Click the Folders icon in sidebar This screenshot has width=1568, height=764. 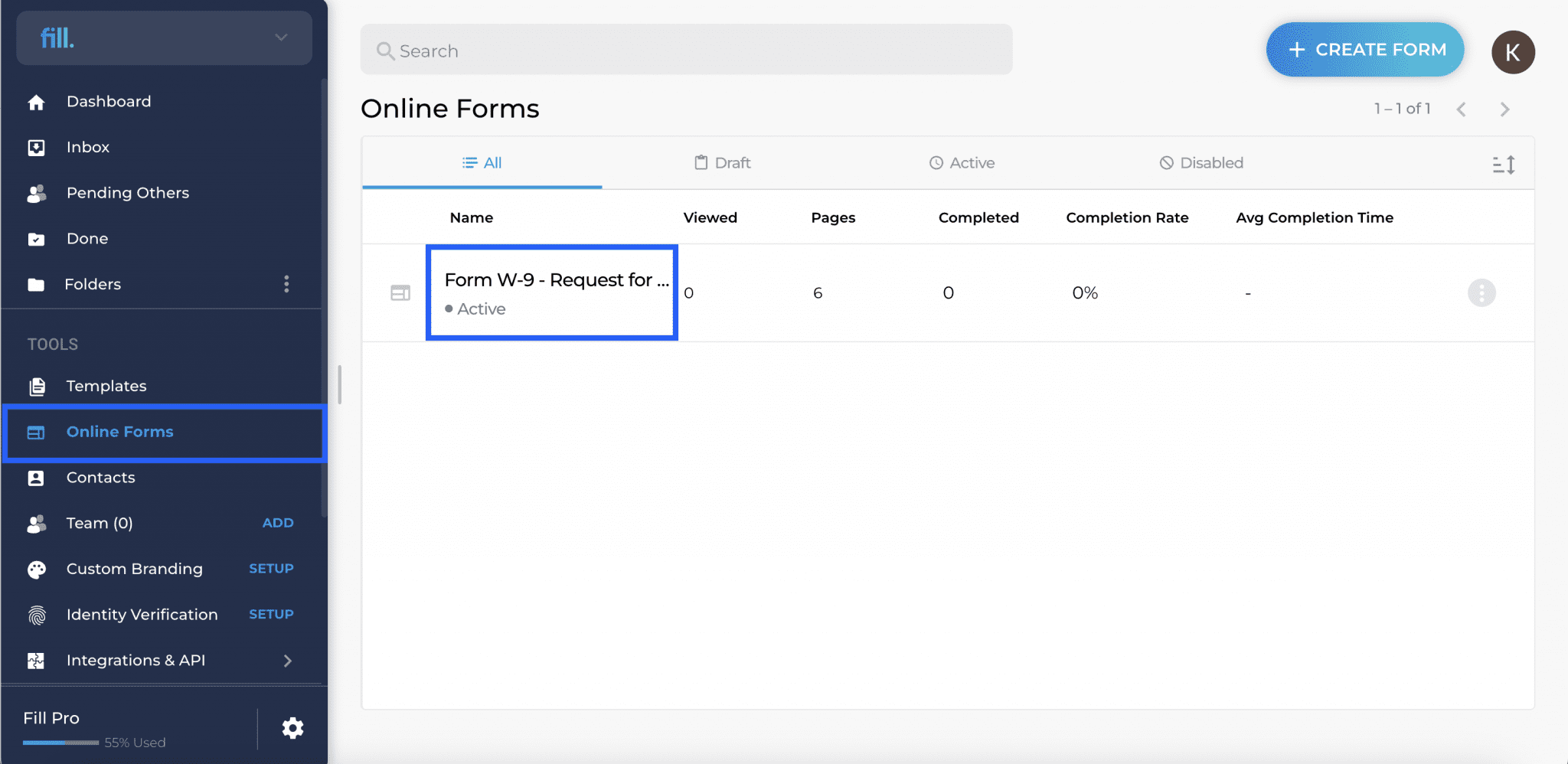36,285
